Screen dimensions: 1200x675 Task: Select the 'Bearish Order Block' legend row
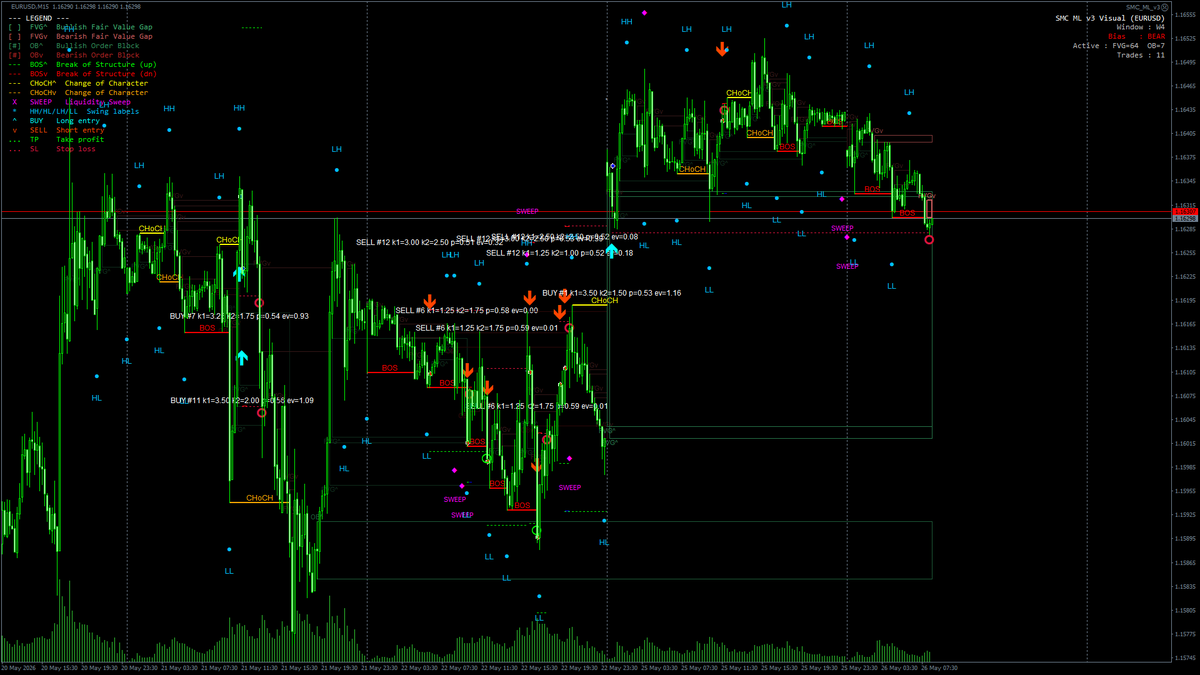point(74,55)
